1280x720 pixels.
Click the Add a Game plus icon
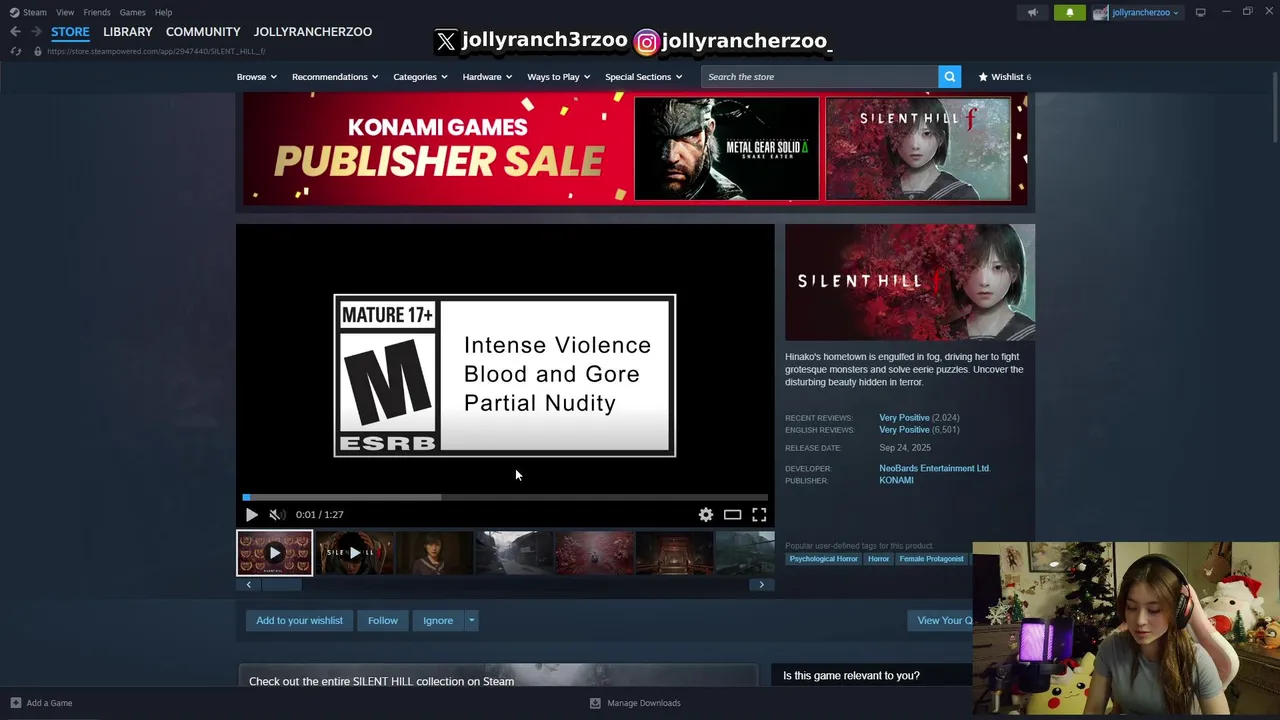coord(15,703)
